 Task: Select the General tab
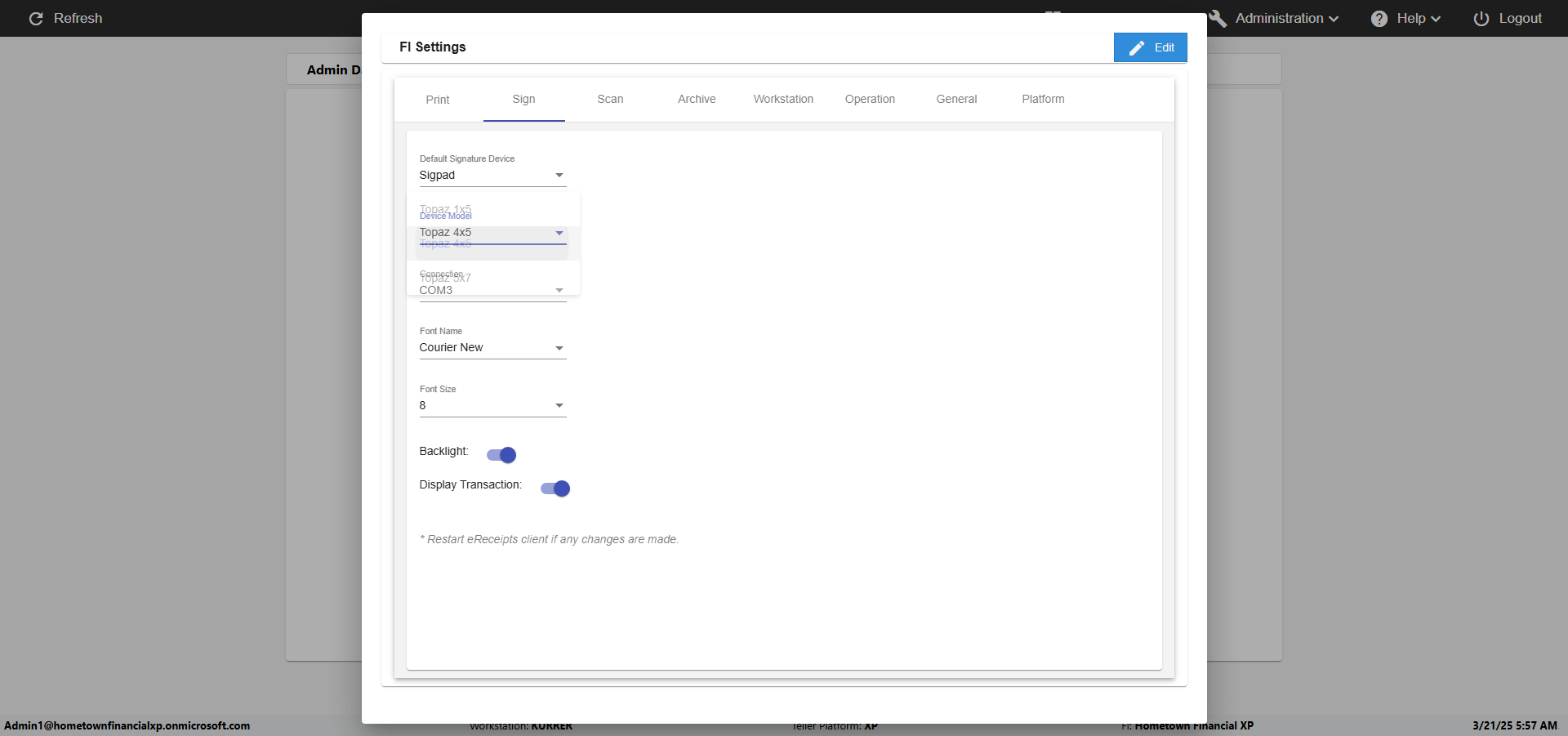click(x=956, y=100)
